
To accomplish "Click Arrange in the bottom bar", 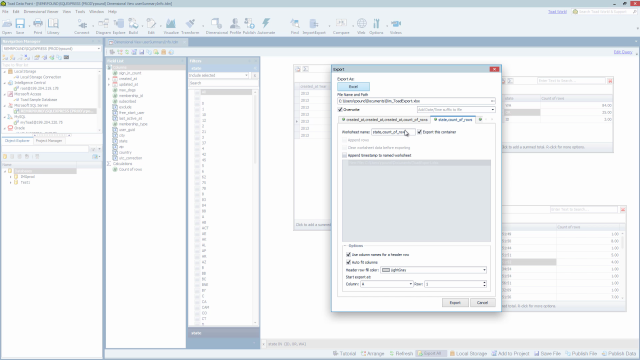I will 373,353.
